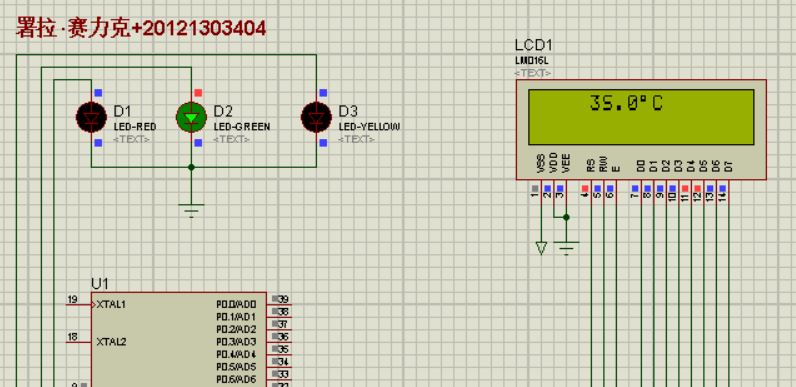Image resolution: width=796 pixels, height=387 pixels.
Task: Click the ground symbol below the LEDs
Action: (191, 211)
